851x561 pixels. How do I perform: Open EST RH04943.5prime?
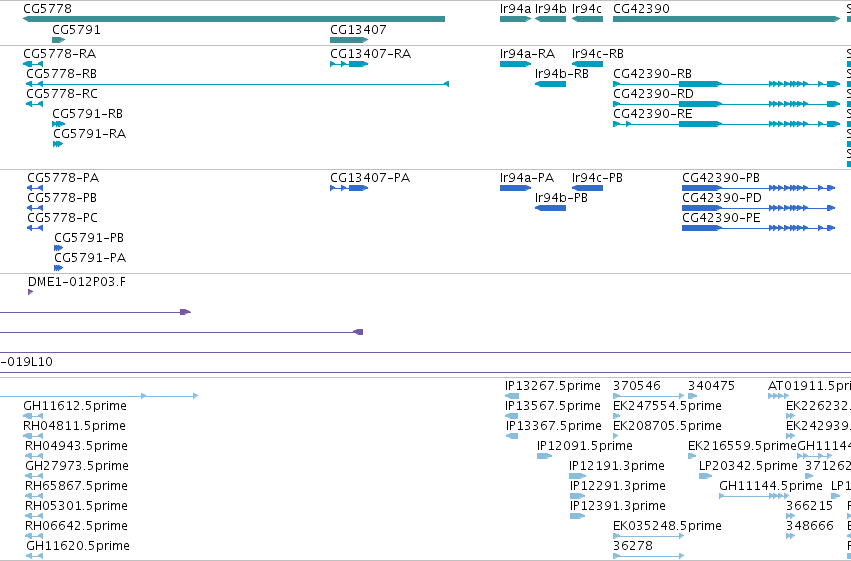coord(77,447)
